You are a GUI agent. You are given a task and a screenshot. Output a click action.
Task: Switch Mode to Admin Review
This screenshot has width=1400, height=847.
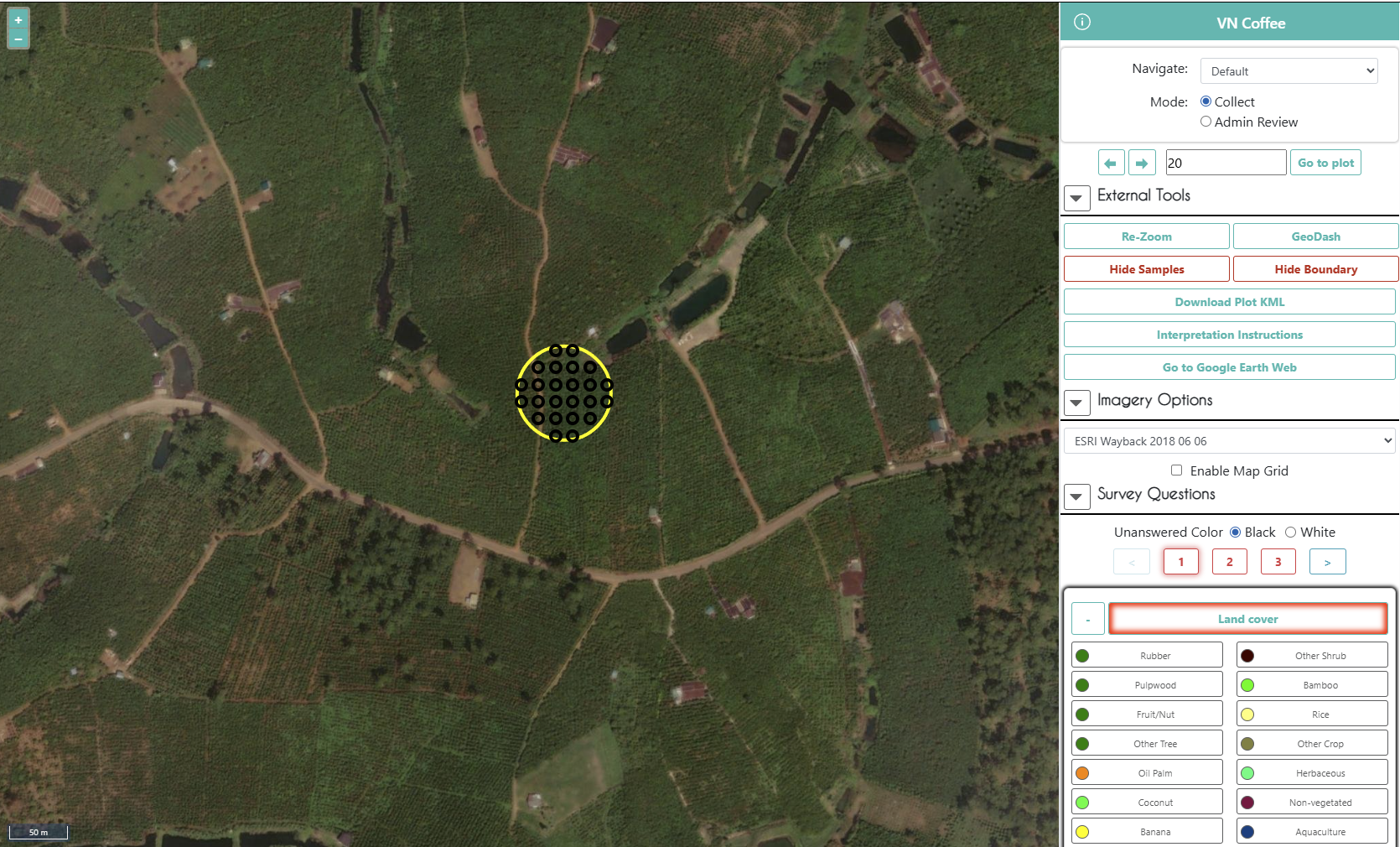[x=1206, y=121]
